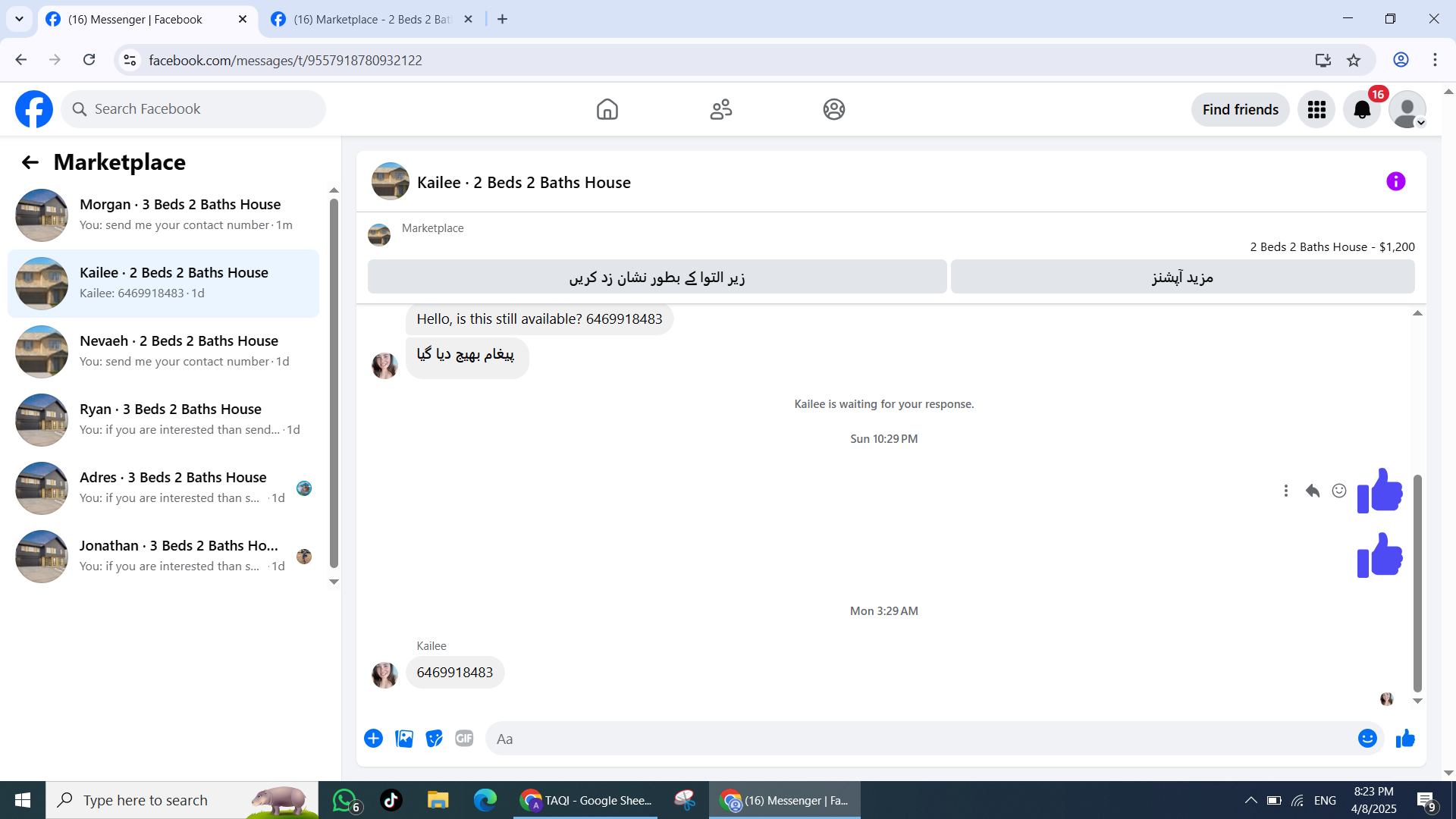Open message more options three dots

pos(1285,491)
